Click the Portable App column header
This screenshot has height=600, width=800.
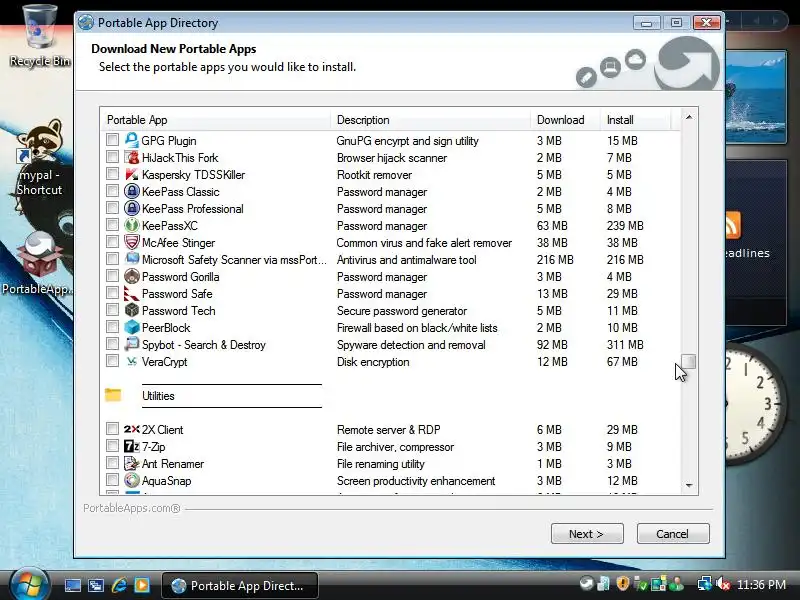click(x=216, y=120)
